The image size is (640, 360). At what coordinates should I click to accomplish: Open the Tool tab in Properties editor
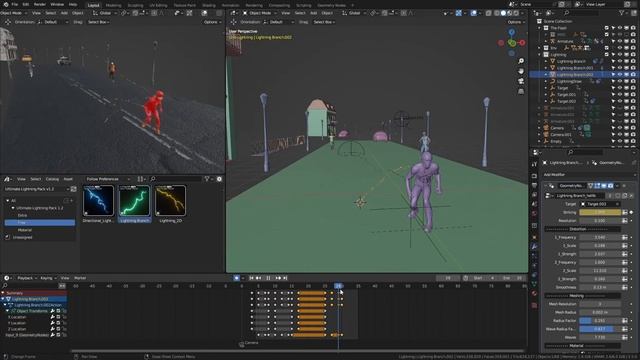pos(534,164)
